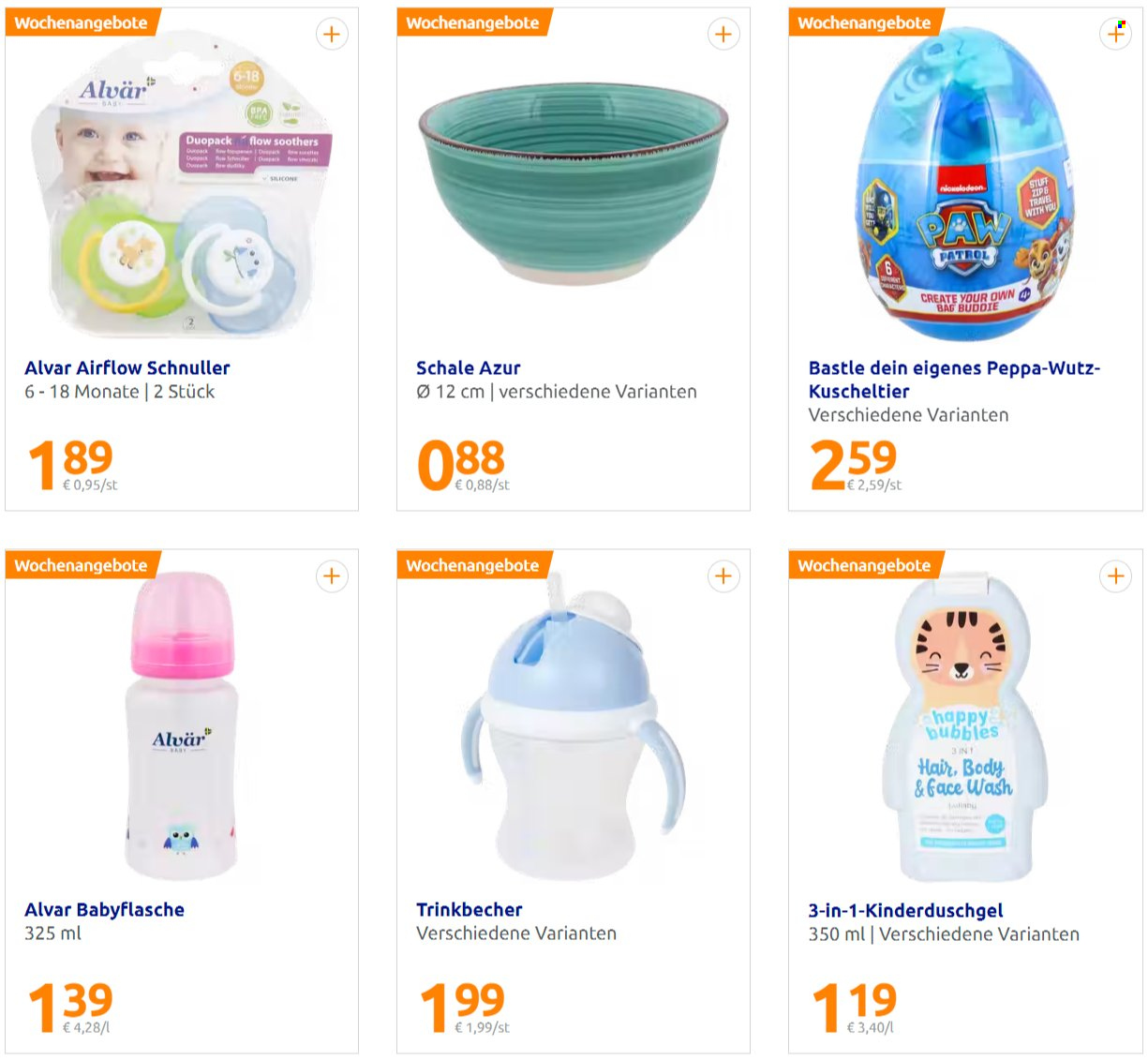Open Bastle dein eigenes Peppa-Wutz-Kuscheltier link
Image resolution: width=1148 pixels, height=1060 pixels.
(954, 380)
